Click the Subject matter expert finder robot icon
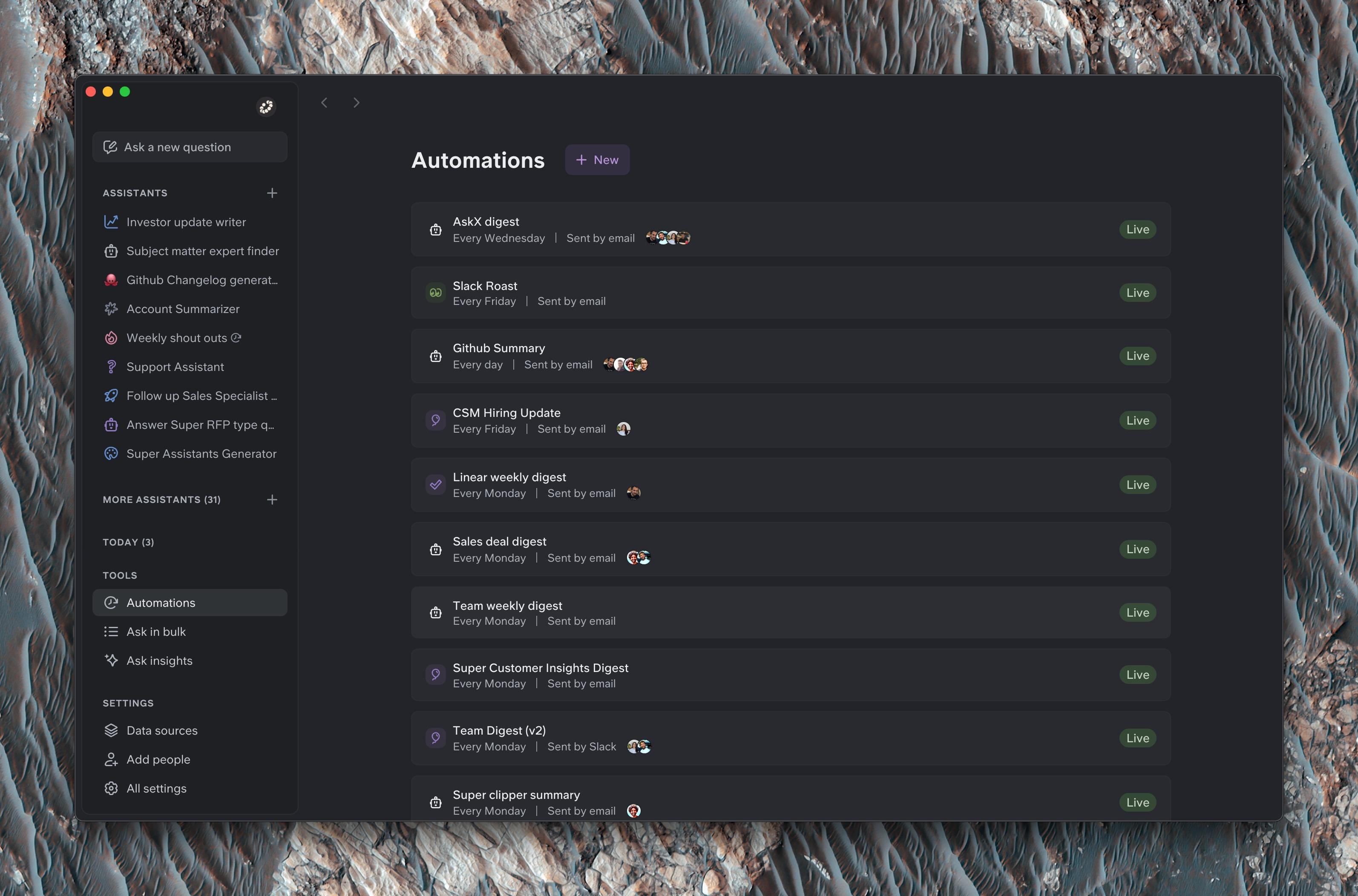Screen dimensions: 1358x896 coord(111,251)
